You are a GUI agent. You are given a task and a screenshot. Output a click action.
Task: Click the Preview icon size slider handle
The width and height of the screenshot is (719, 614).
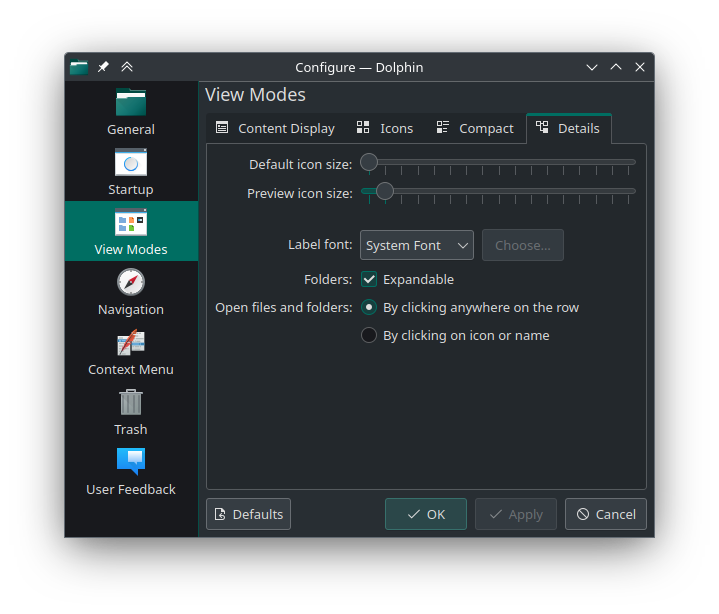385,191
